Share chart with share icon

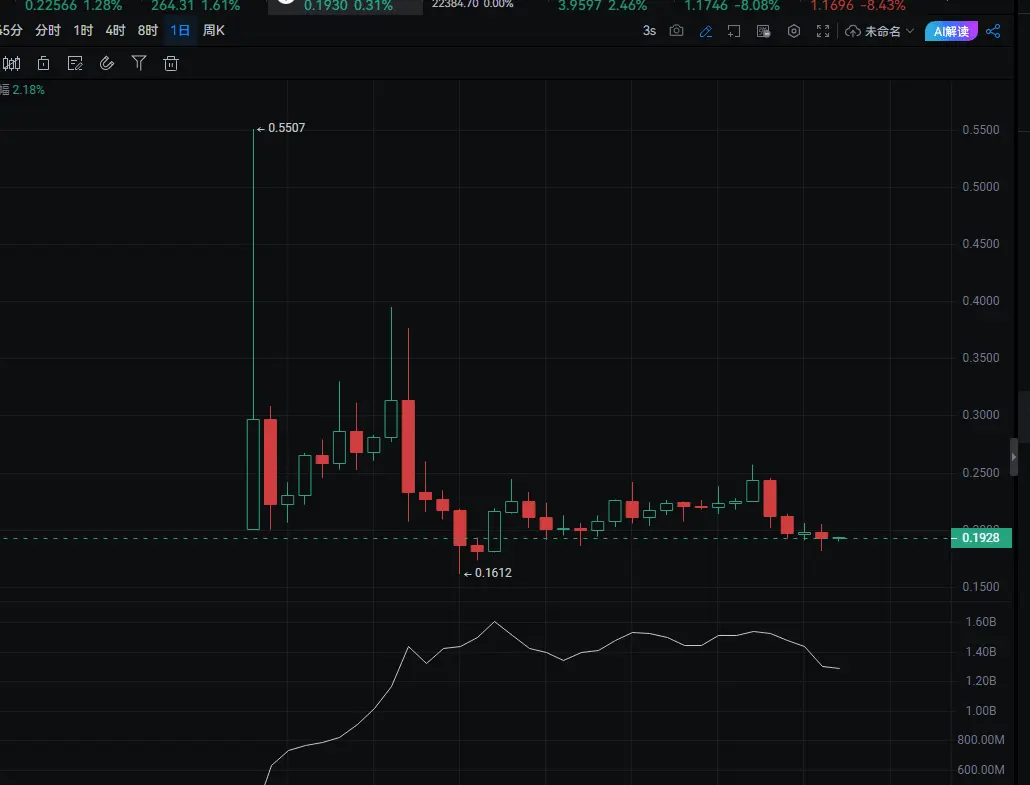tap(993, 31)
